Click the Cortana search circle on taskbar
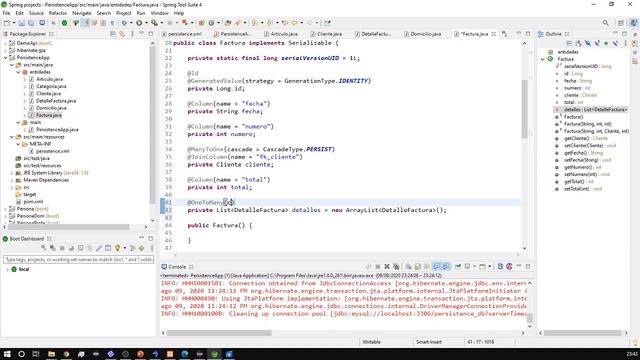640x360 pixels. pos(22,354)
